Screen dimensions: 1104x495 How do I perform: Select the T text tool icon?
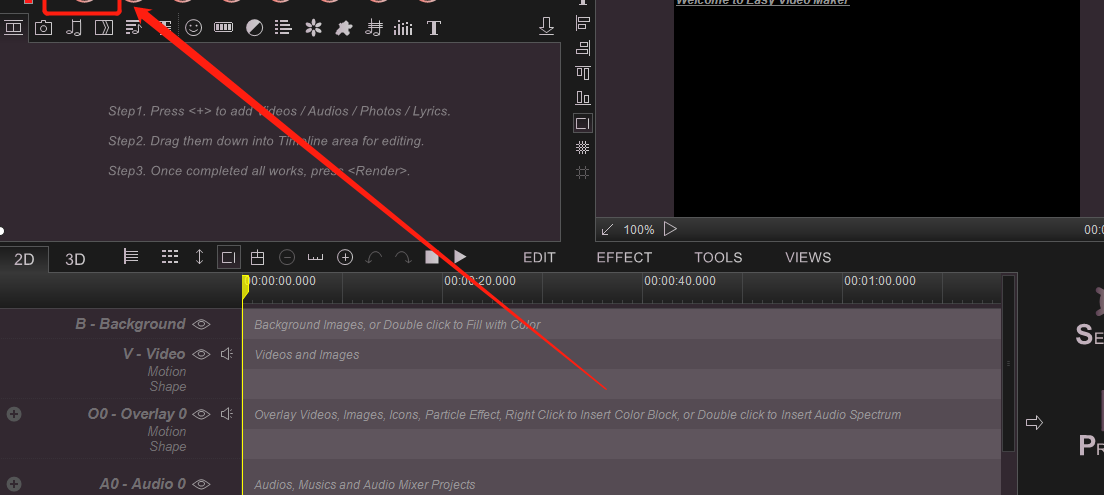(434, 28)
